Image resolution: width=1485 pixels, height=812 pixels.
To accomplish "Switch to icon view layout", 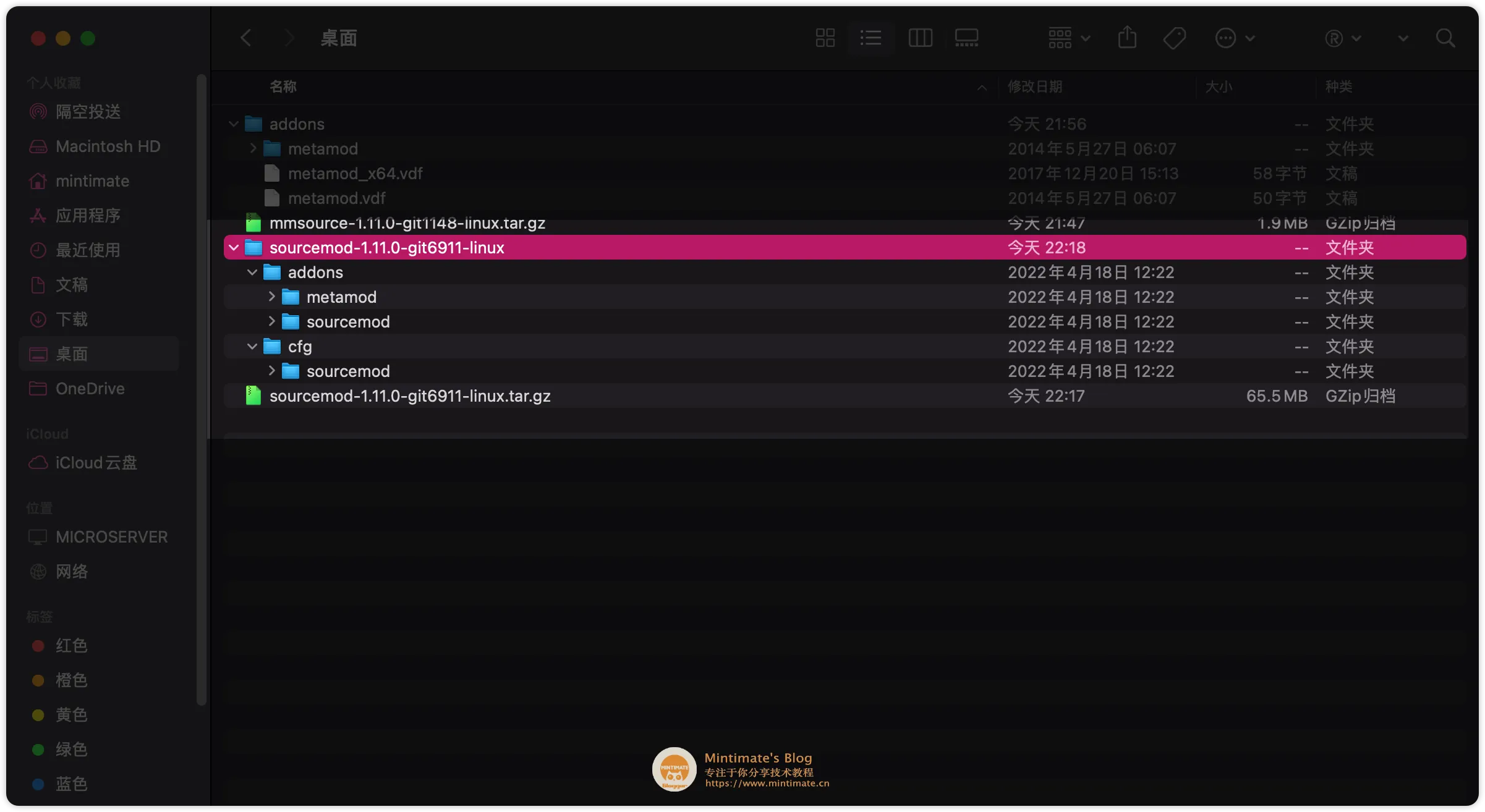I will click(x=825, y=38).
